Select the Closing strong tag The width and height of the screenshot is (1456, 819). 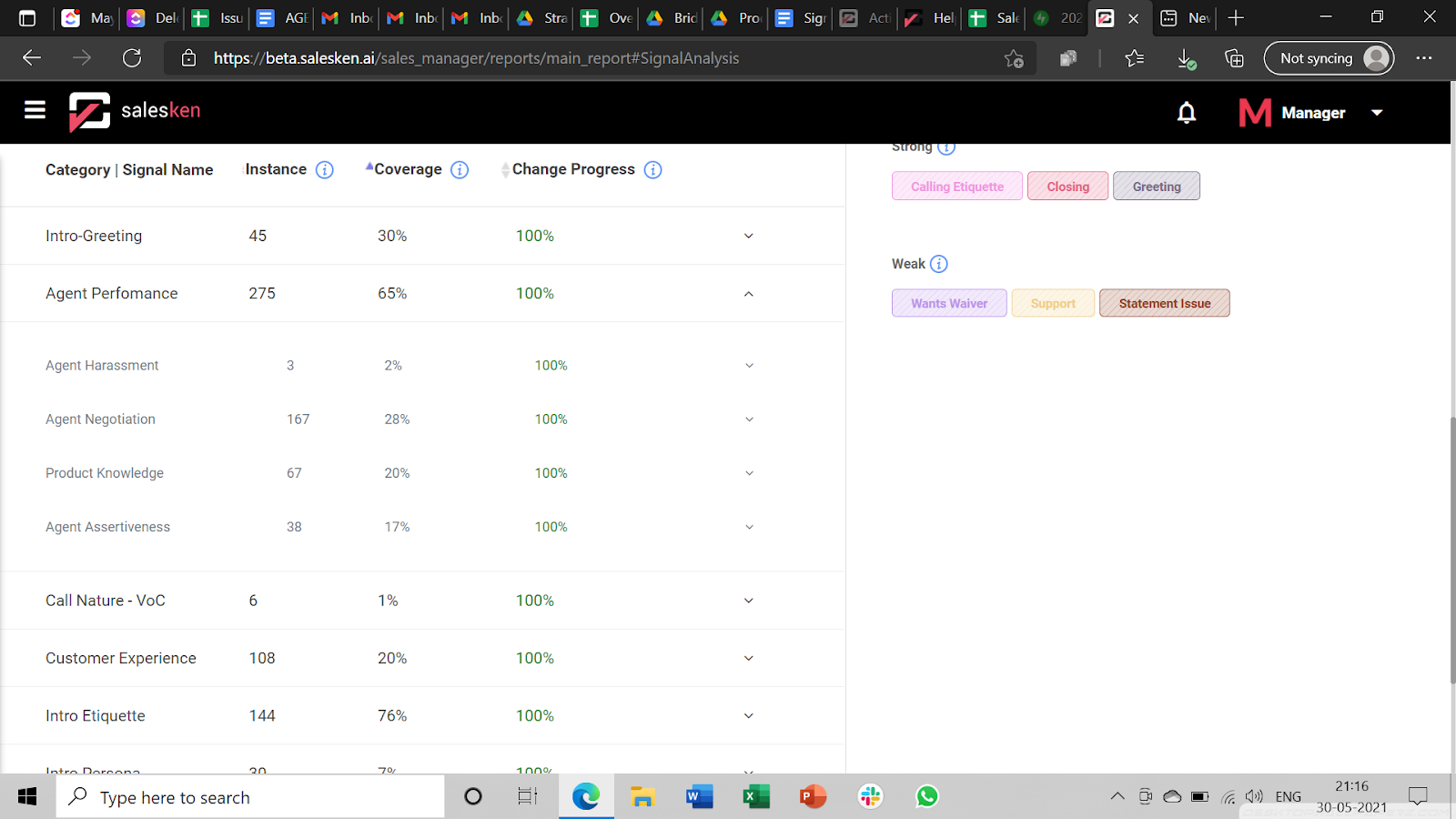point(1068,187)
